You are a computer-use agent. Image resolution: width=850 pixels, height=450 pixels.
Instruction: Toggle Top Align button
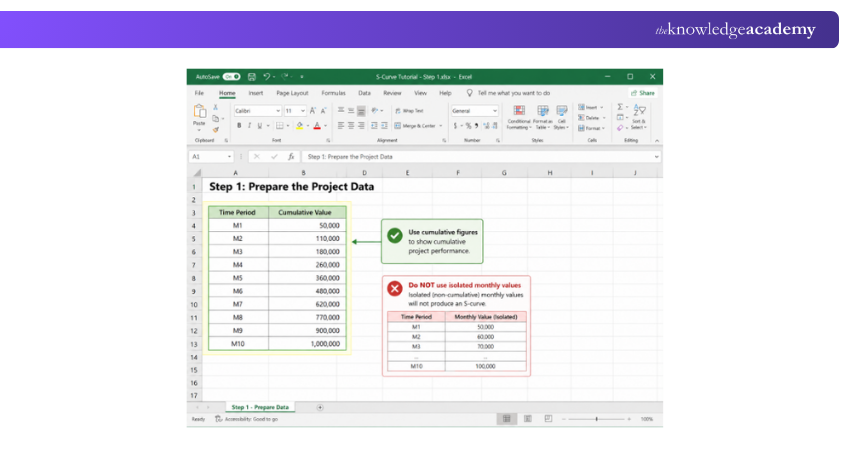coord(341,110)
